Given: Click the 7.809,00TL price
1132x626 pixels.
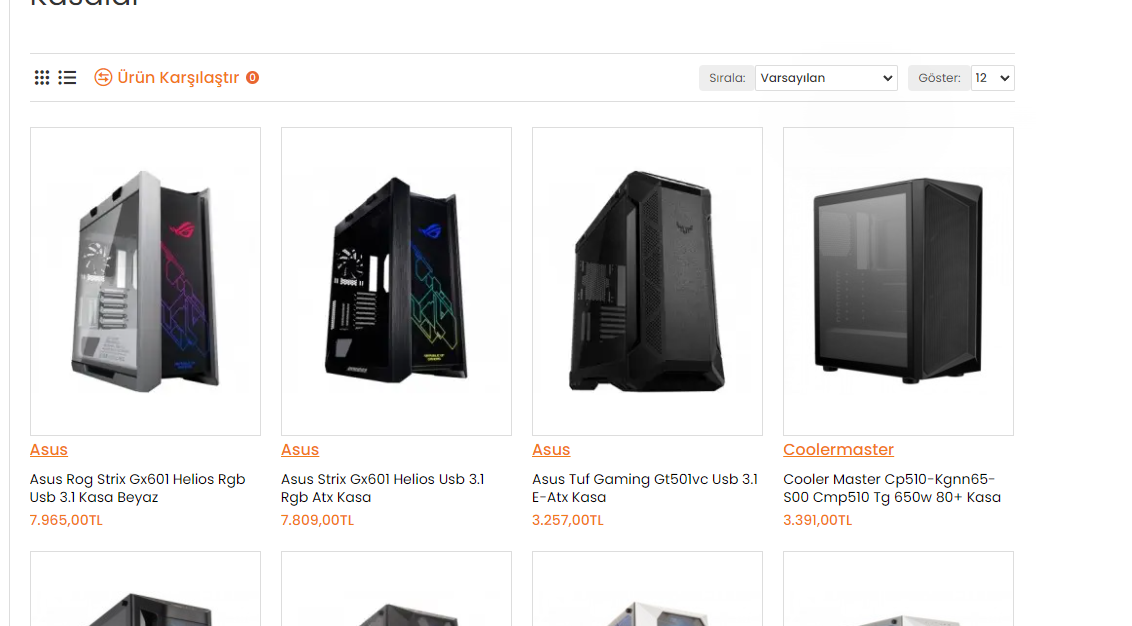Looking at the screenshot, I should click(318, 520).
